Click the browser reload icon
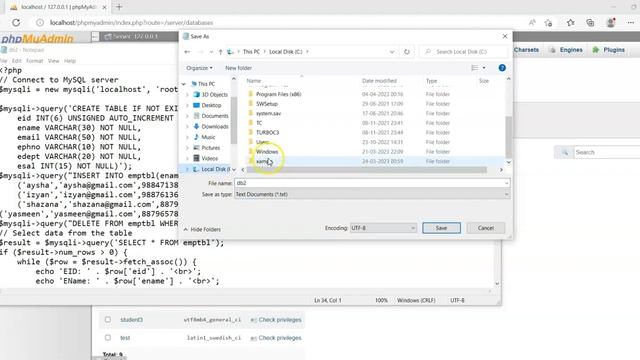The image size is (640, 360). [16, 22]
